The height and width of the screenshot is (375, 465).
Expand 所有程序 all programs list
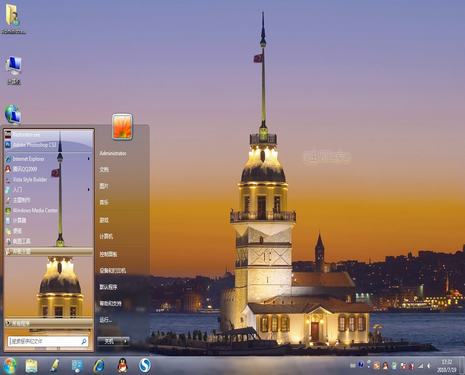(49, 323)
